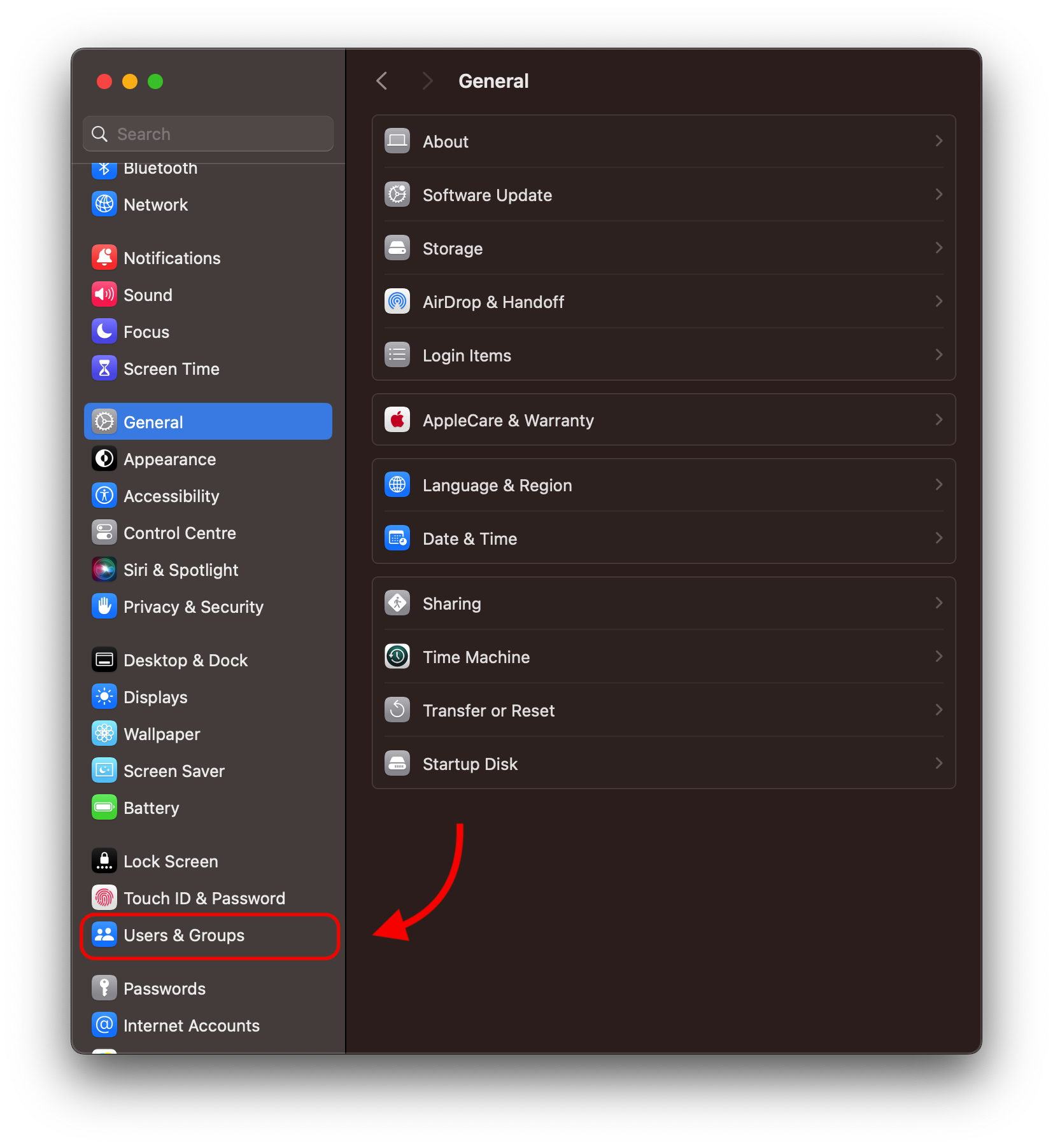
Task: Open the AppleCare & Warranty label
Action: [508, 420]
